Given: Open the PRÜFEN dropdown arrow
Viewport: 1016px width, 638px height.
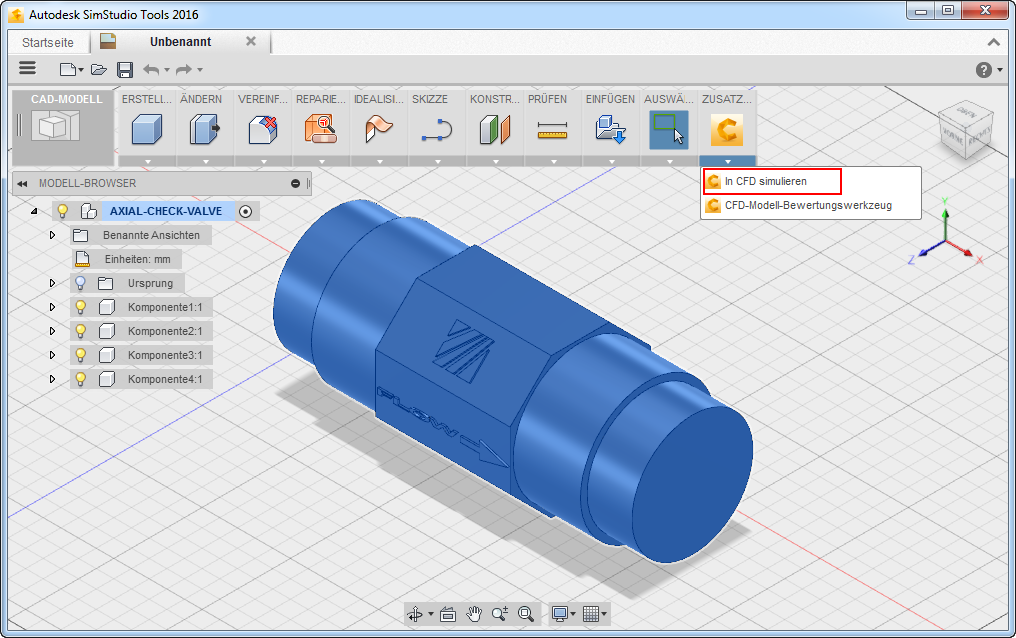Looking at the screenshot, I should point(553,161).
